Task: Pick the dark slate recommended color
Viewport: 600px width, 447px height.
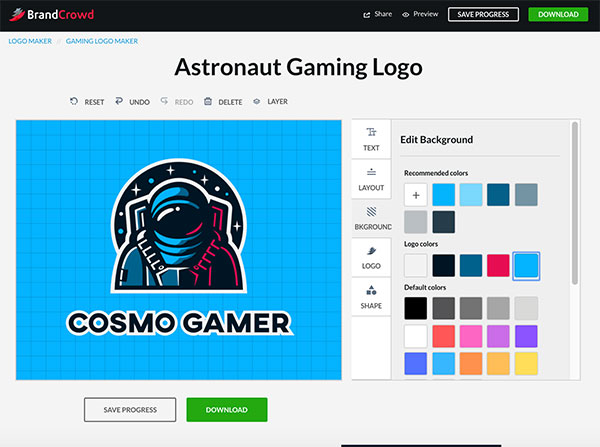Action: (x=444, y=222)
